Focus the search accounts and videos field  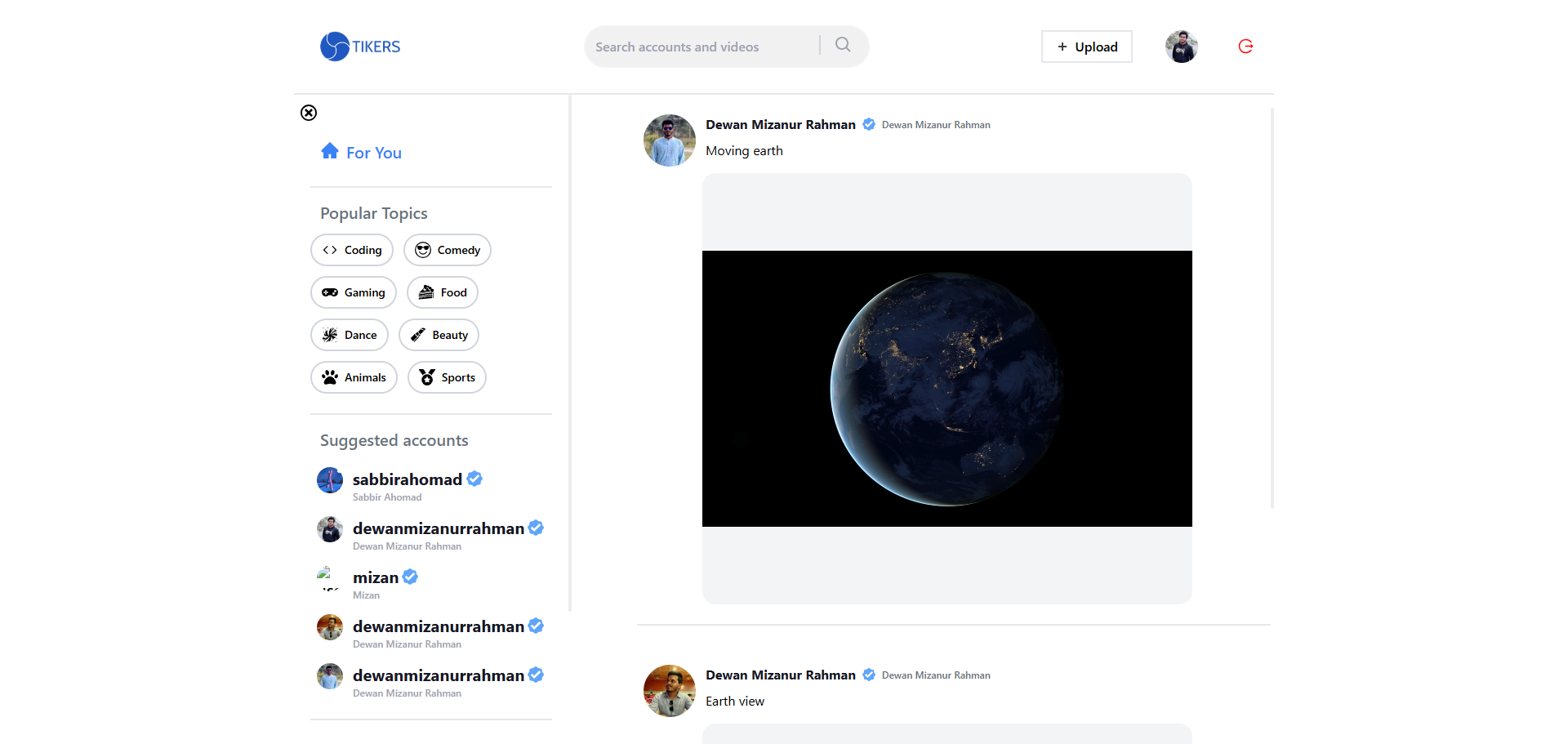tap(702, 47)
